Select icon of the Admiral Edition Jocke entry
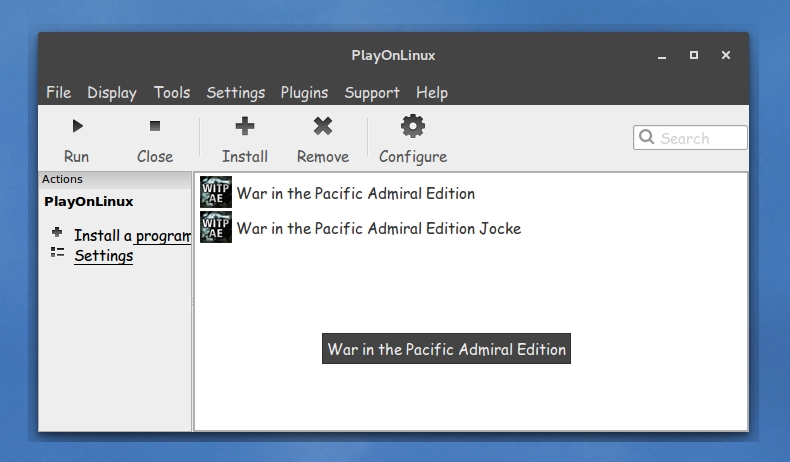 coord(216,227)
